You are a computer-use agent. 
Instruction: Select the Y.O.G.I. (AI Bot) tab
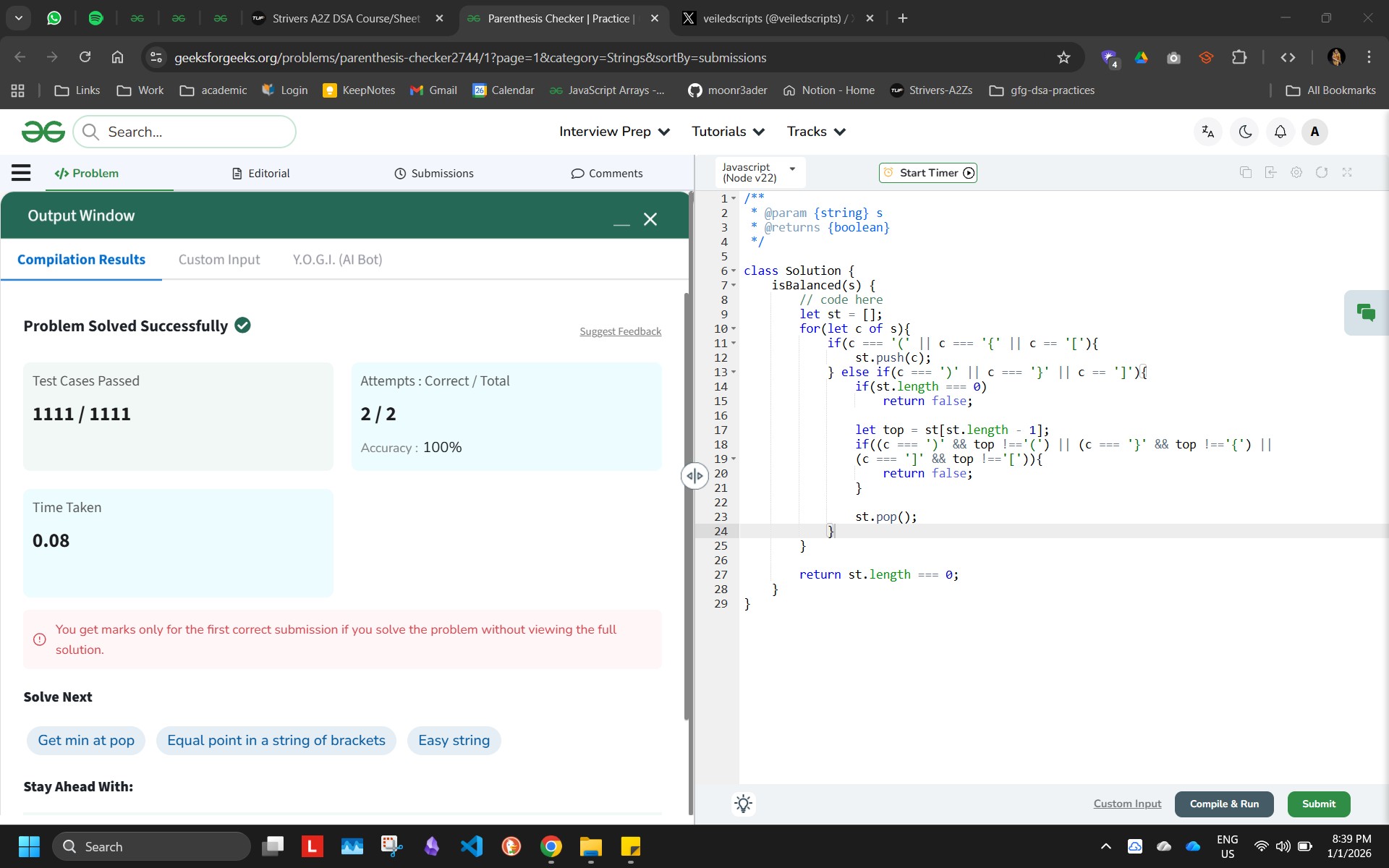click(x=337, y=260)
